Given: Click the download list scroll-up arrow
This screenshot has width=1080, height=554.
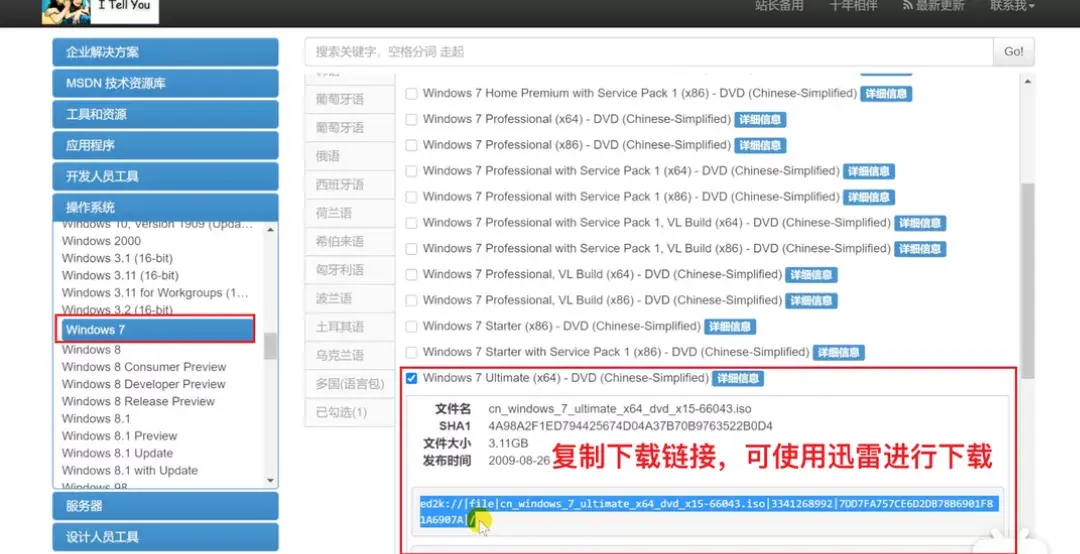Looking at the screenshot, I should pyautogui.click(x=1028, y=81).
